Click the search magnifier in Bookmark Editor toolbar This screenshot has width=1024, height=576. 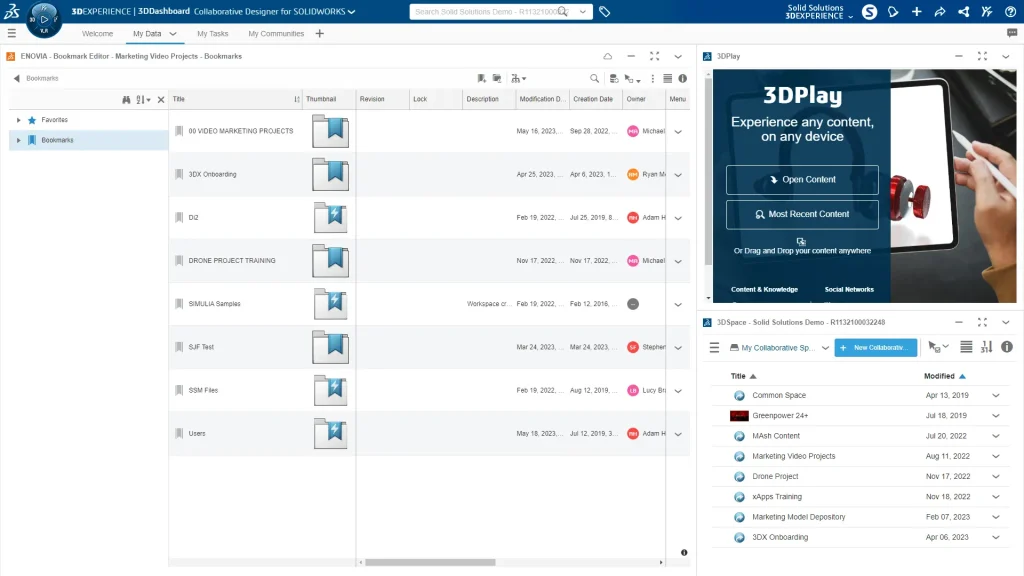pyautogui.click(x=594, y=78)
